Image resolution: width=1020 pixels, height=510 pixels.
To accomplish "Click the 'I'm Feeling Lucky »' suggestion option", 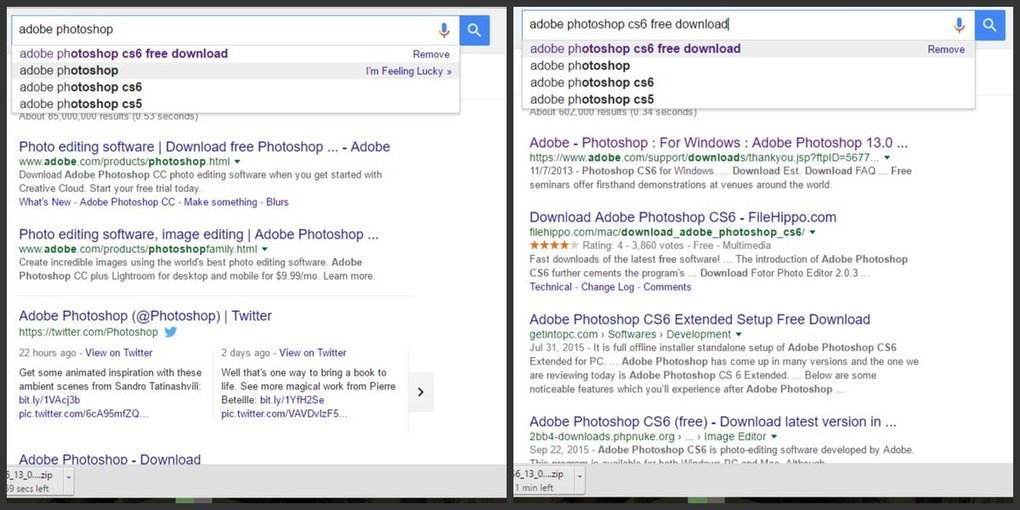I will (x=408, y=71).
